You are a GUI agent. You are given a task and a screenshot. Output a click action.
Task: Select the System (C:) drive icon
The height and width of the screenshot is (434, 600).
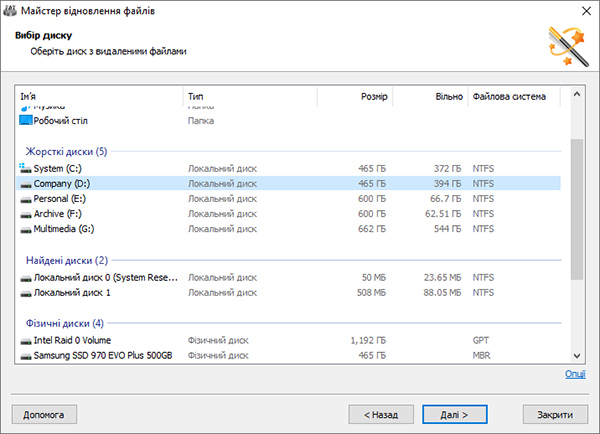coord(25,168)
